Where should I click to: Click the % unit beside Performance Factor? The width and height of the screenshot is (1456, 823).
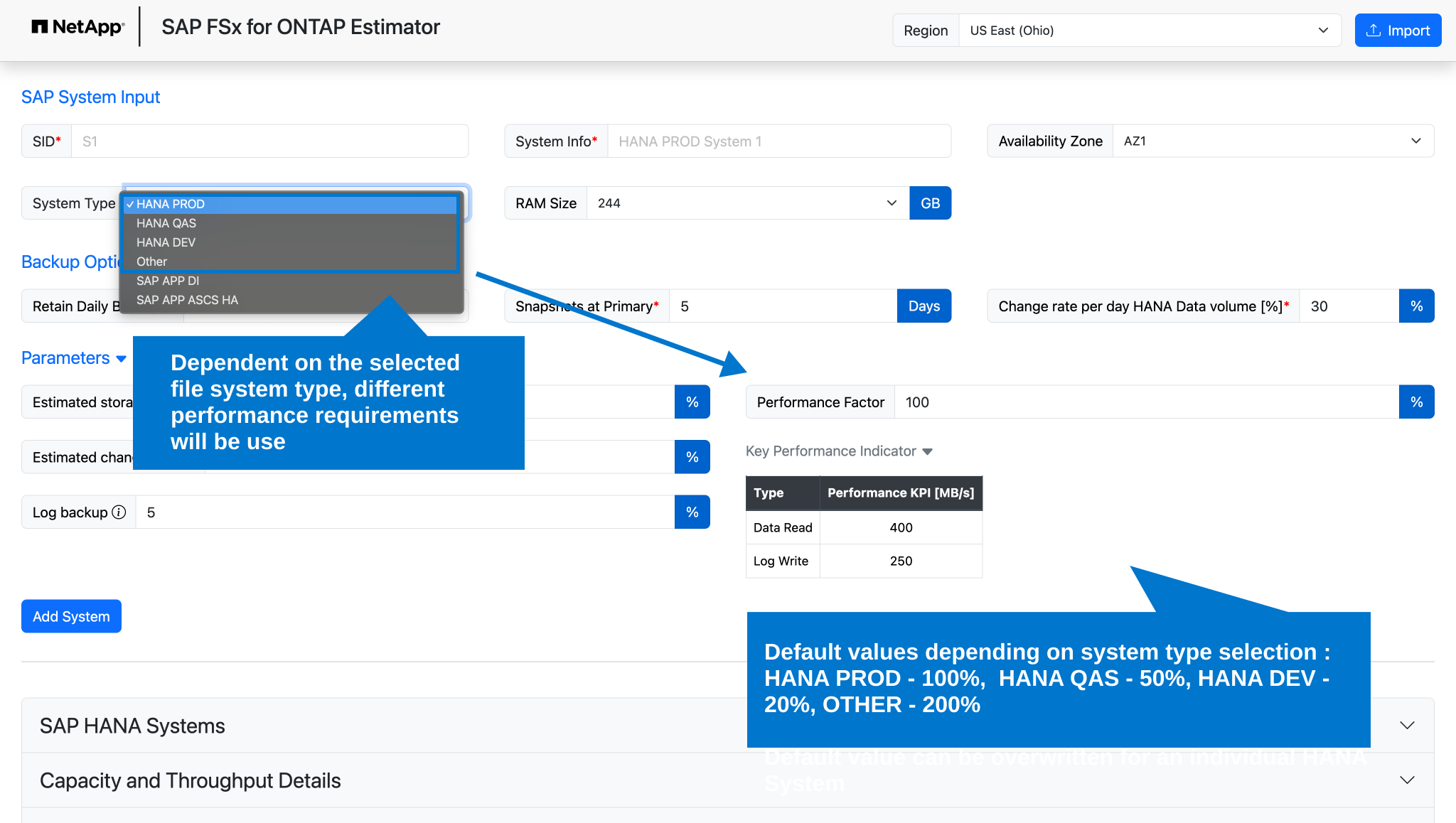click(x=1416, y=402)
